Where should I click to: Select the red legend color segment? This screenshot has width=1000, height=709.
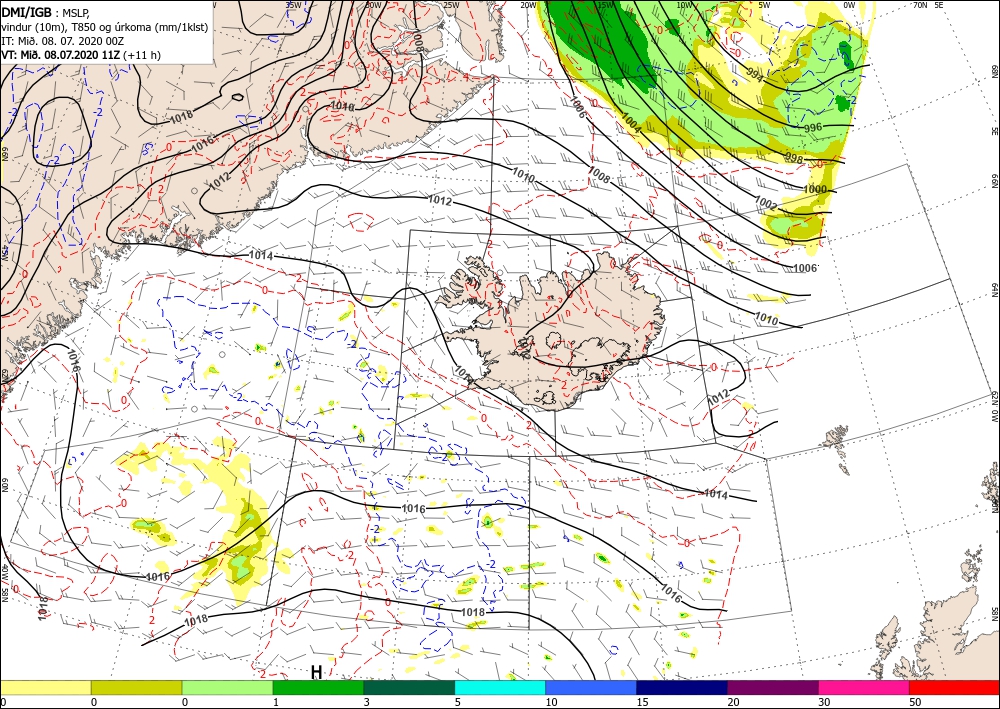pyautogui.click(x=955, y=687)
